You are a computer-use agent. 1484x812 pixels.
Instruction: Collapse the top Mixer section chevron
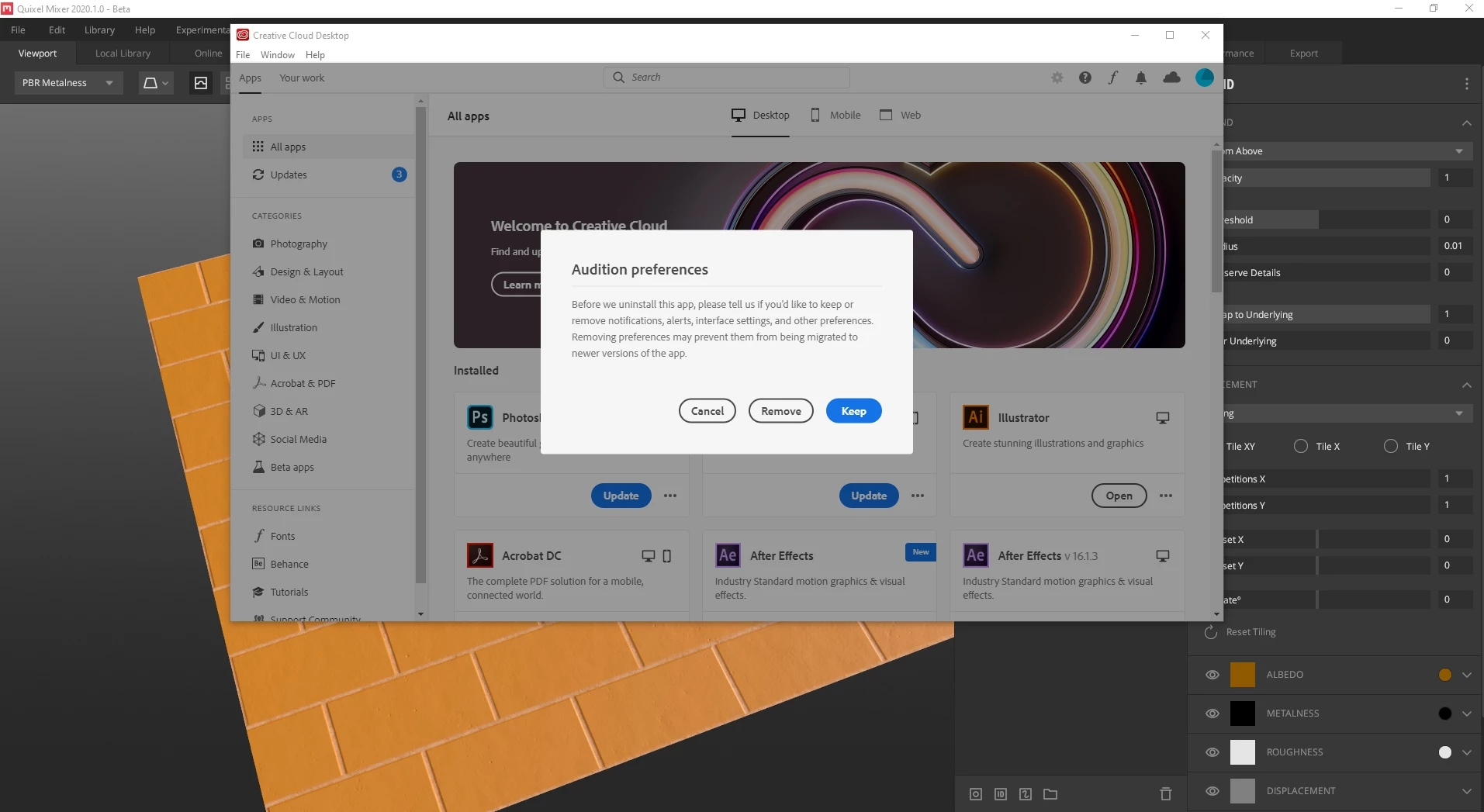pos(1466,123)
